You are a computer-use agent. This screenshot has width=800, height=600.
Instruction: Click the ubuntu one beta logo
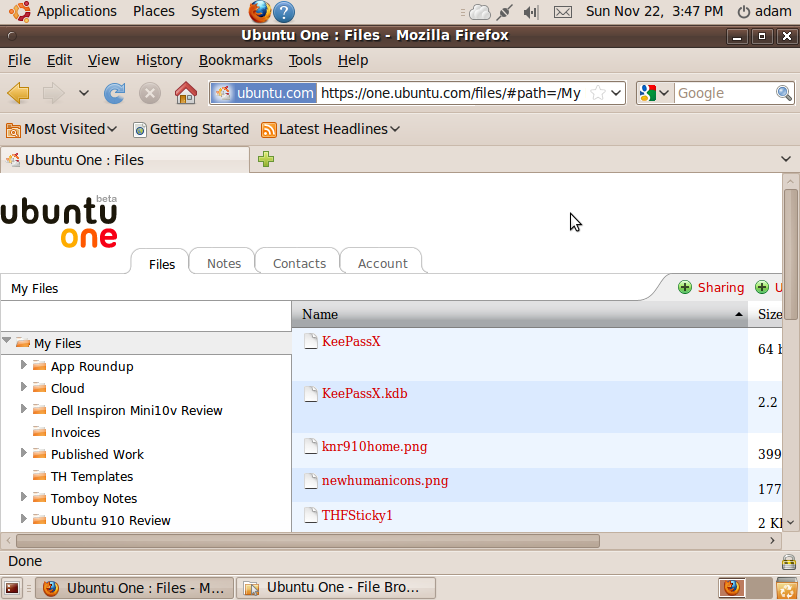(59, 223)
